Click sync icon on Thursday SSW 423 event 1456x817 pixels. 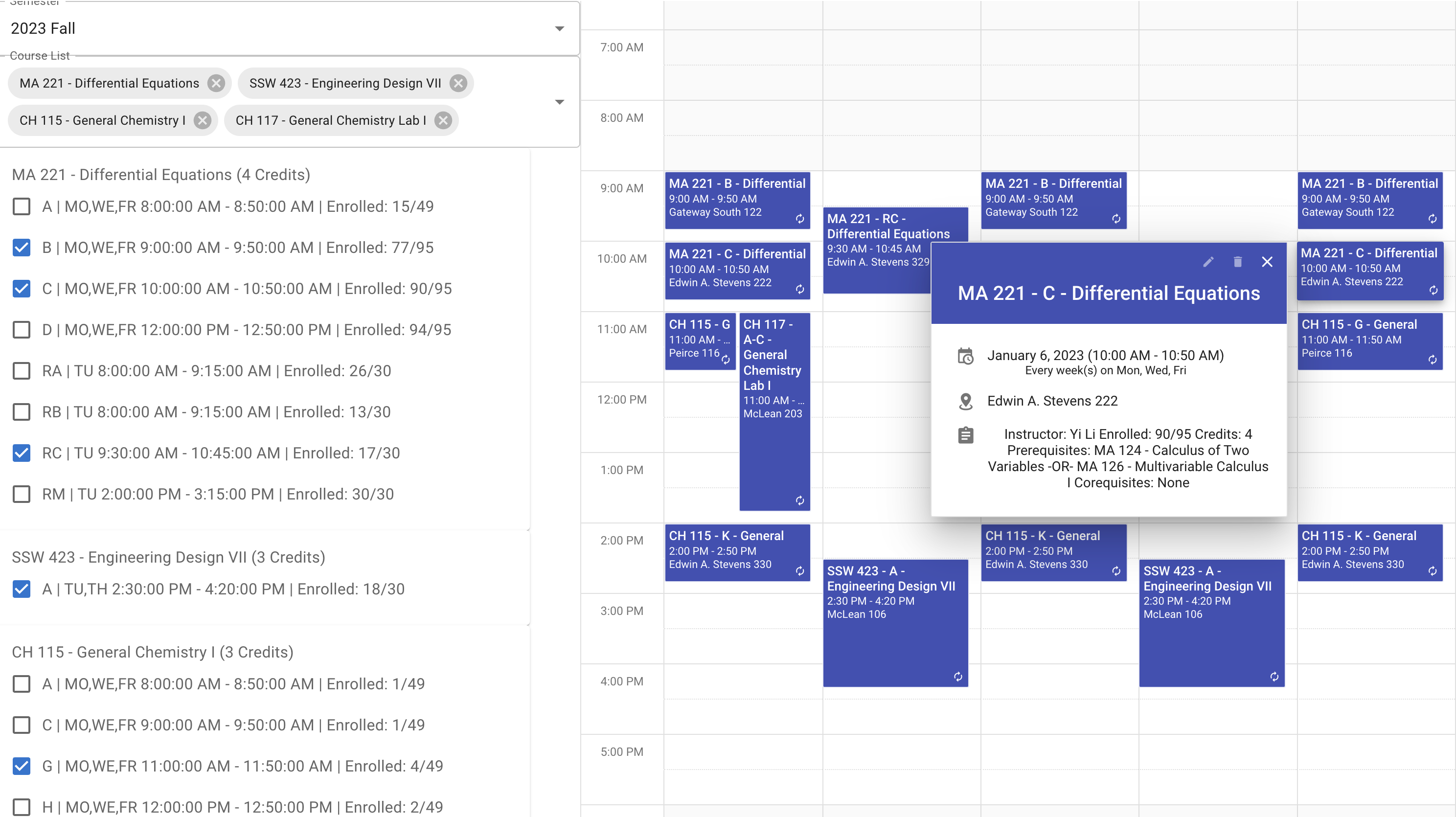tap(1275, 677)
